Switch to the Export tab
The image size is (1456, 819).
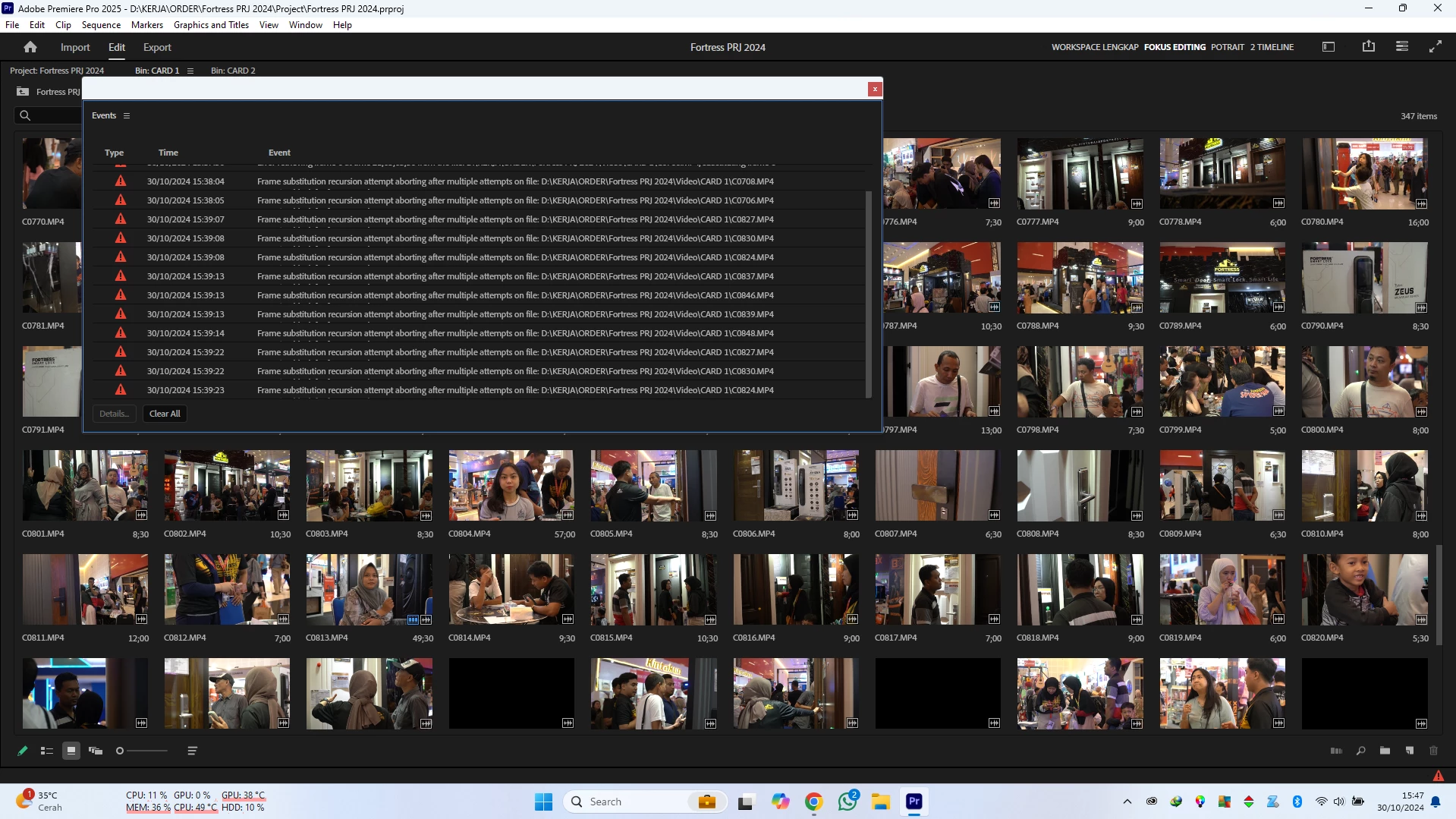point(157,47)
